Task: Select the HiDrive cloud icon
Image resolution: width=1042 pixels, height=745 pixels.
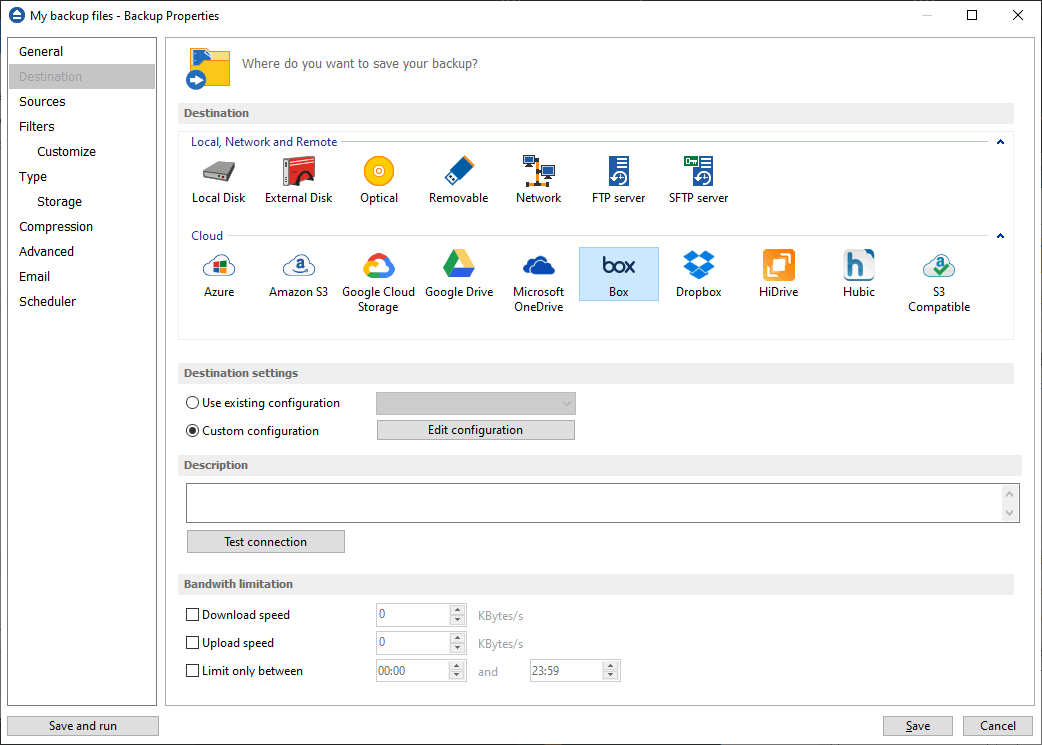Action: [779, 274]
